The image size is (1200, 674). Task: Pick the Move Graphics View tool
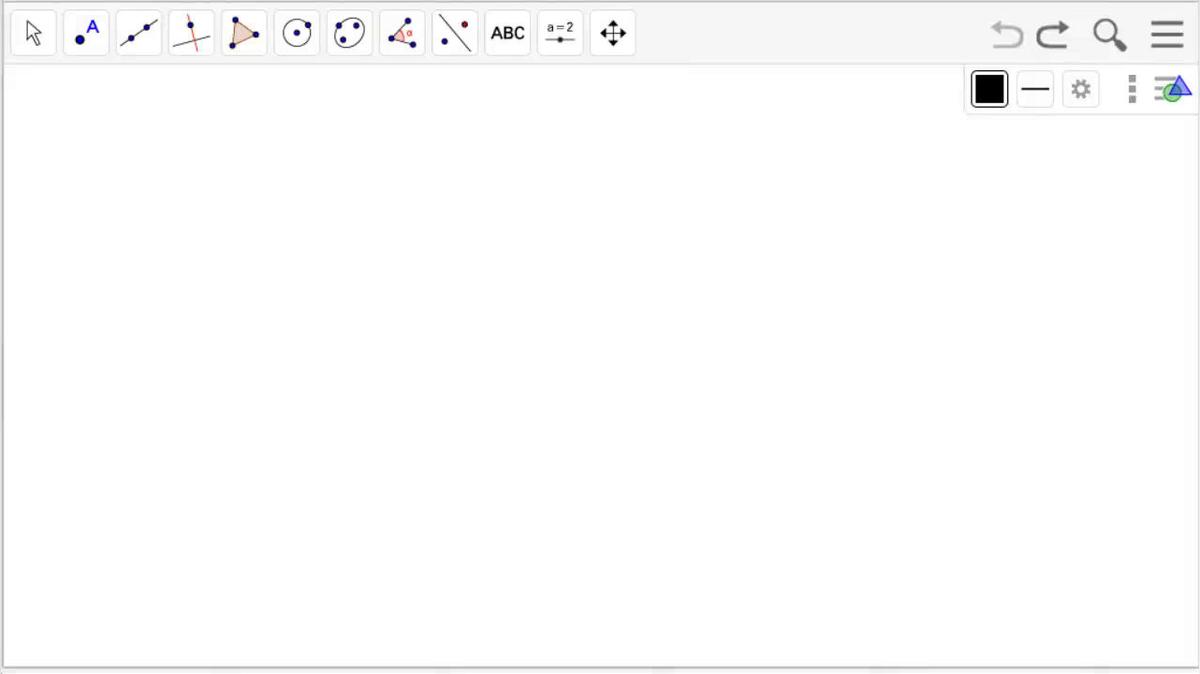[613, 34]
